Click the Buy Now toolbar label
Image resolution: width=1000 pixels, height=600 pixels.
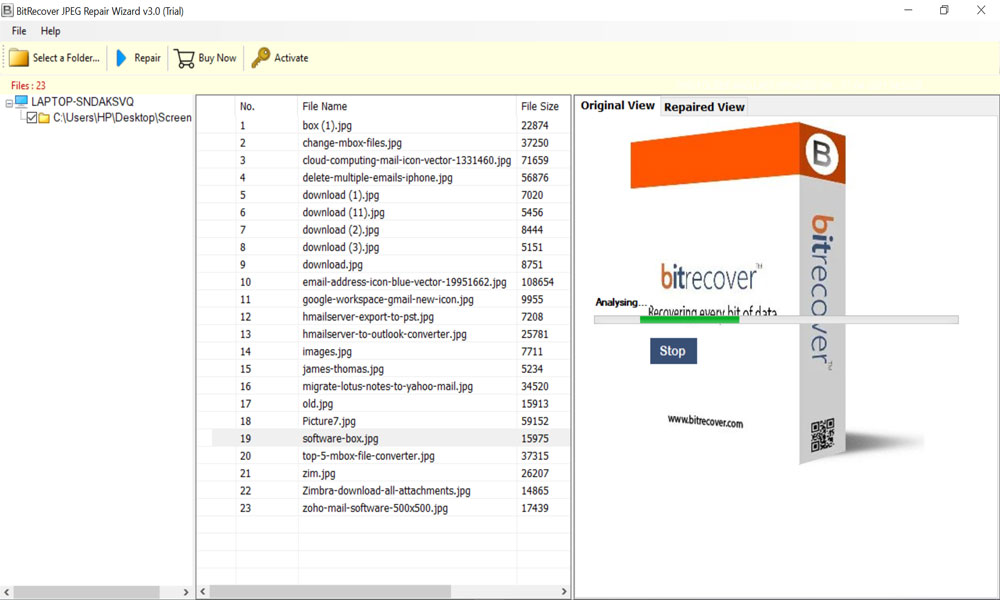(217, 58)
